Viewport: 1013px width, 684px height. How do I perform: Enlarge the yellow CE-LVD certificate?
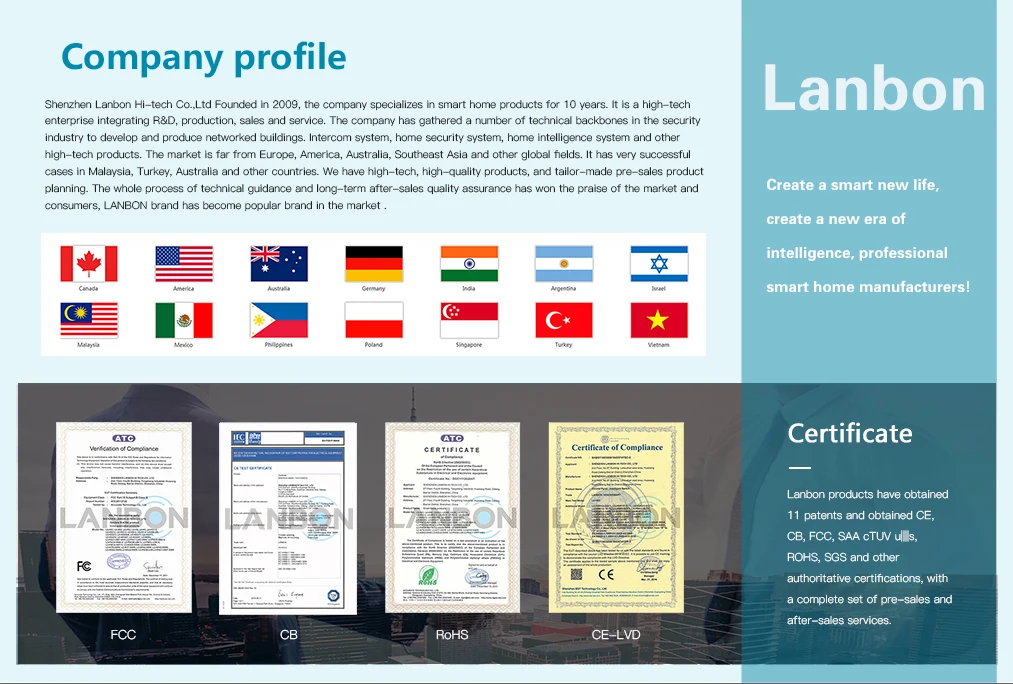click(616, 517)
